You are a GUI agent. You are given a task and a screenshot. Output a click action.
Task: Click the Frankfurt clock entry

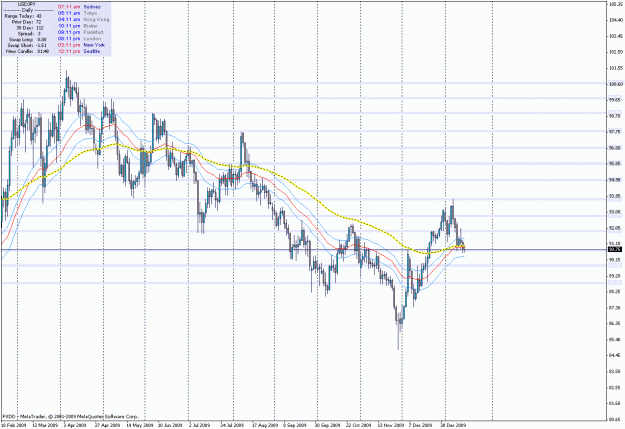coord(81,32)
